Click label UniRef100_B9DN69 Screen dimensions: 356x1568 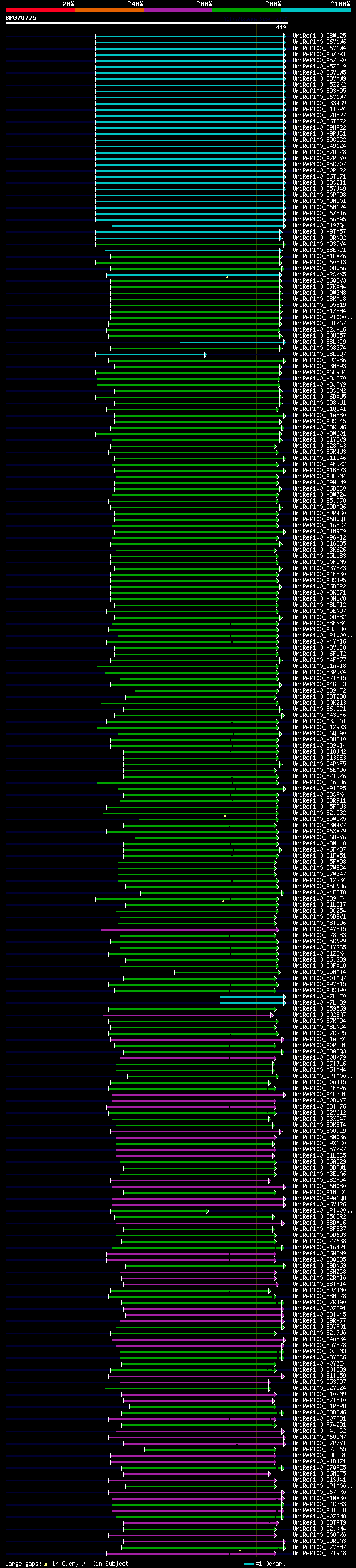coord(319,1265)
